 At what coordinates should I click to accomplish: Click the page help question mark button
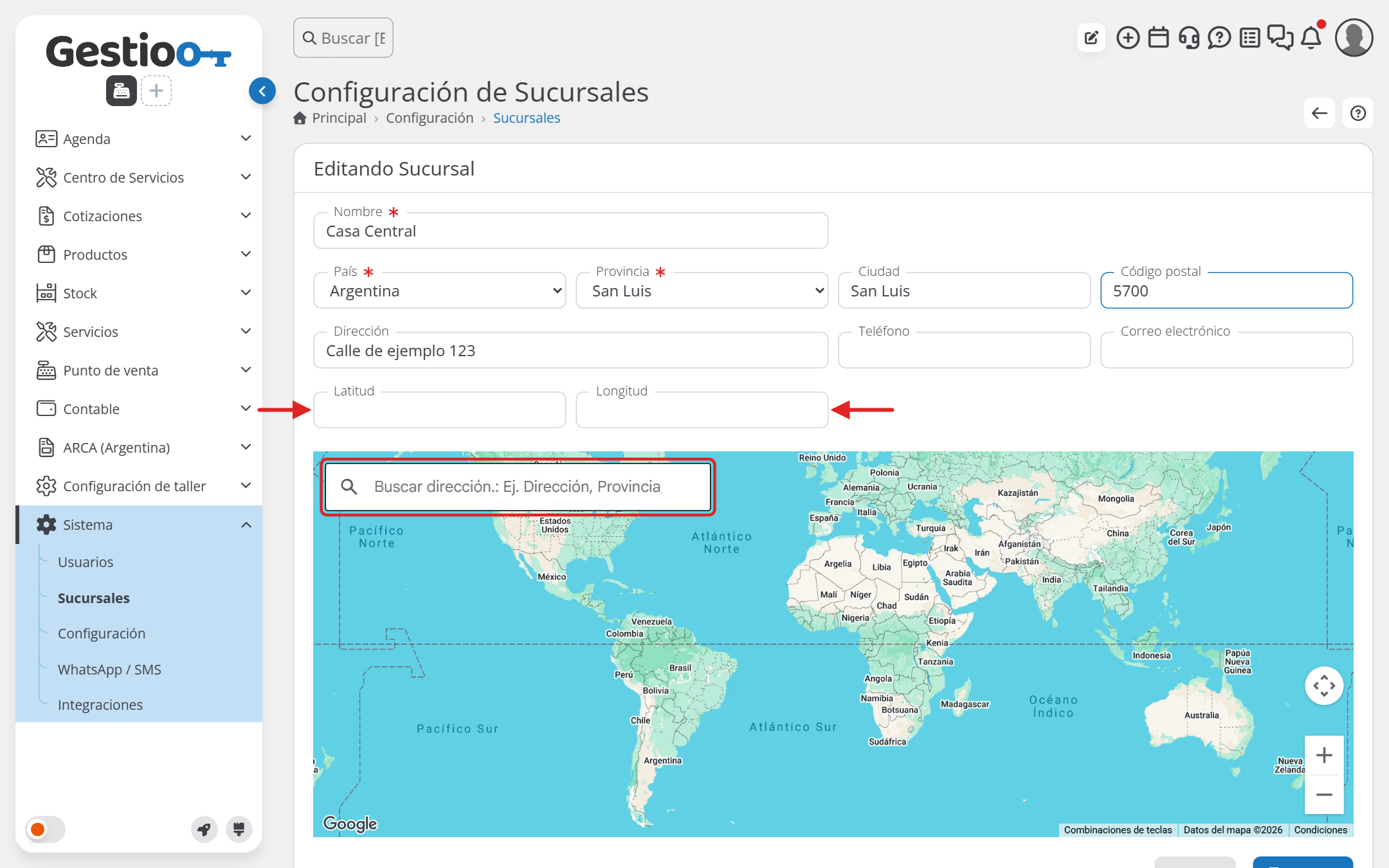point(1358,113)
